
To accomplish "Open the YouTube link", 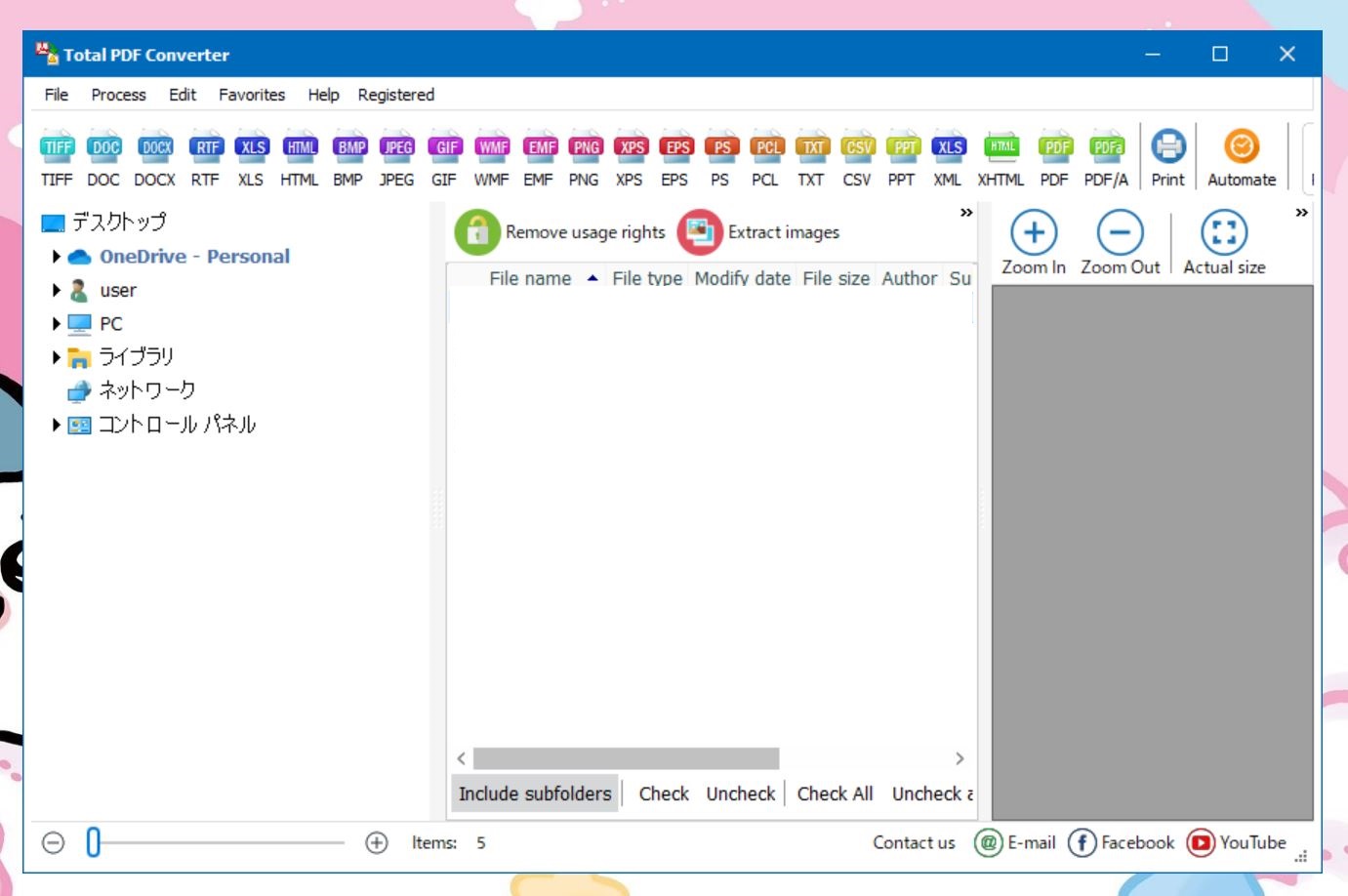I will pyautogui.click(x=1237, y=842).
